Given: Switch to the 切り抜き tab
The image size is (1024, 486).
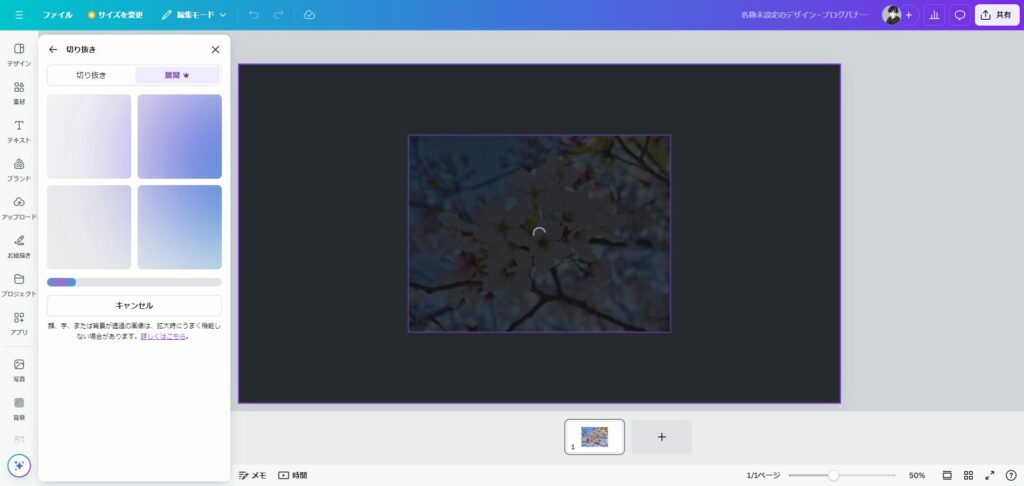Looking at the screenshot, I should [x=91, y=75].
